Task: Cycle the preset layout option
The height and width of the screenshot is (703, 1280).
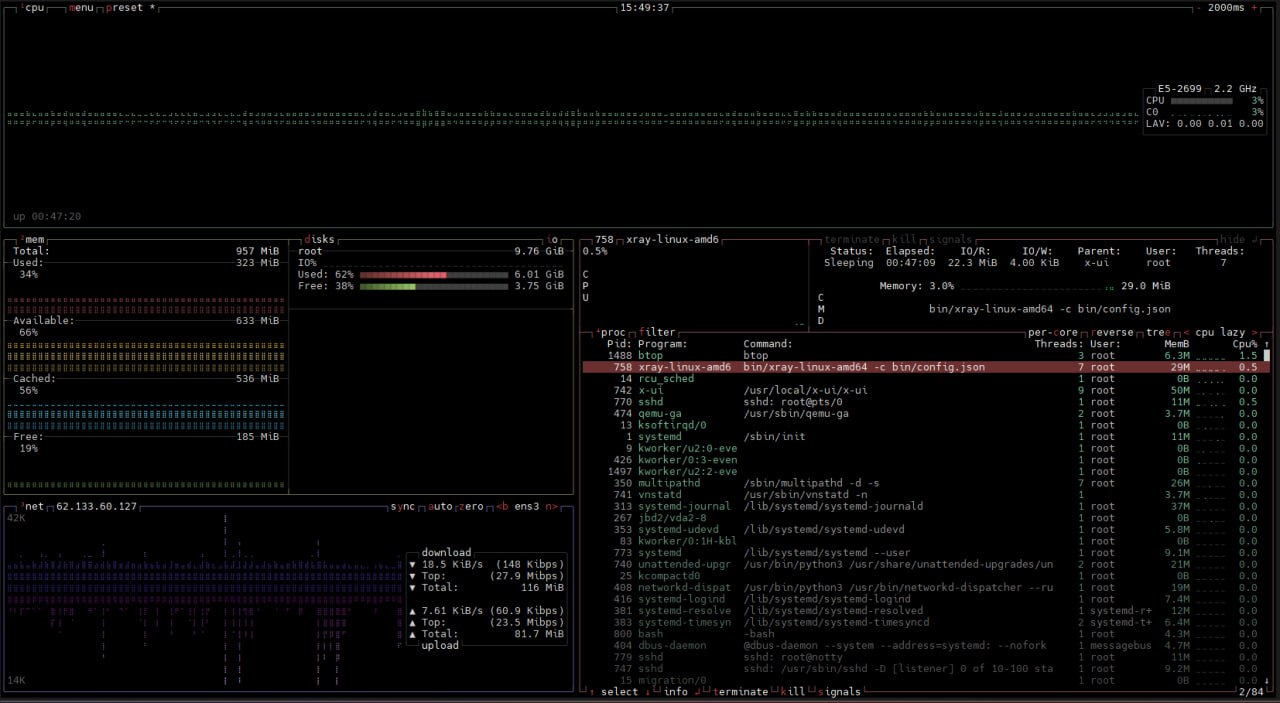Action: [x=125, y=7]
